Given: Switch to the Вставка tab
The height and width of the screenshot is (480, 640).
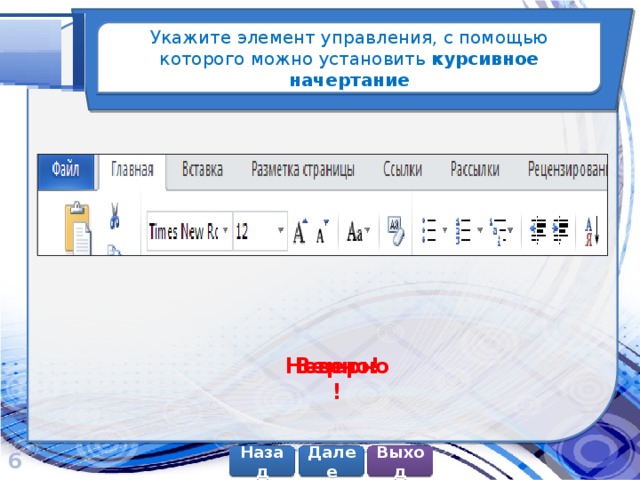Looking at the screenshot, I should click(x=202, y=169).
